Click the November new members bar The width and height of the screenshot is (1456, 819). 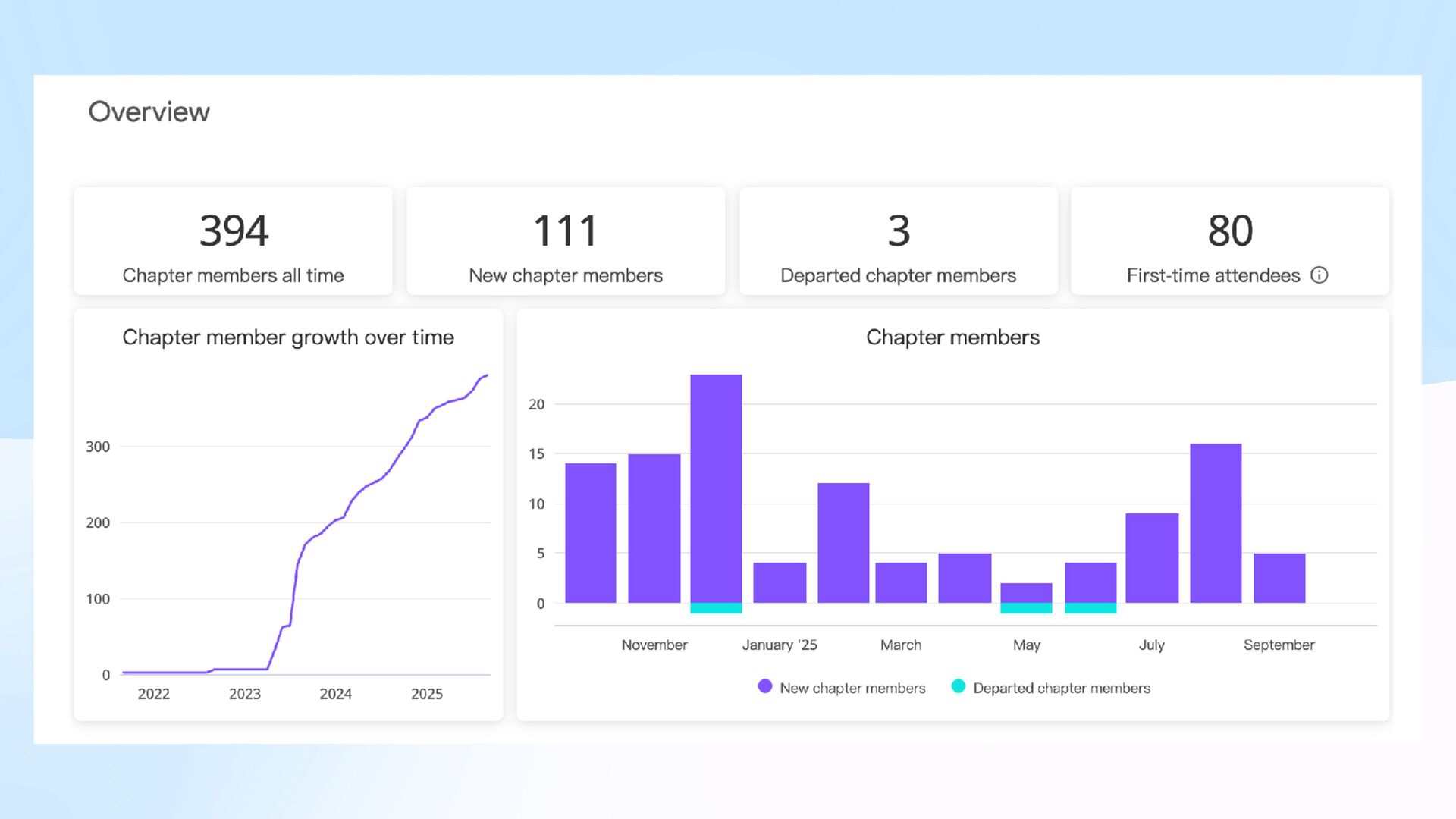(654, 529)
